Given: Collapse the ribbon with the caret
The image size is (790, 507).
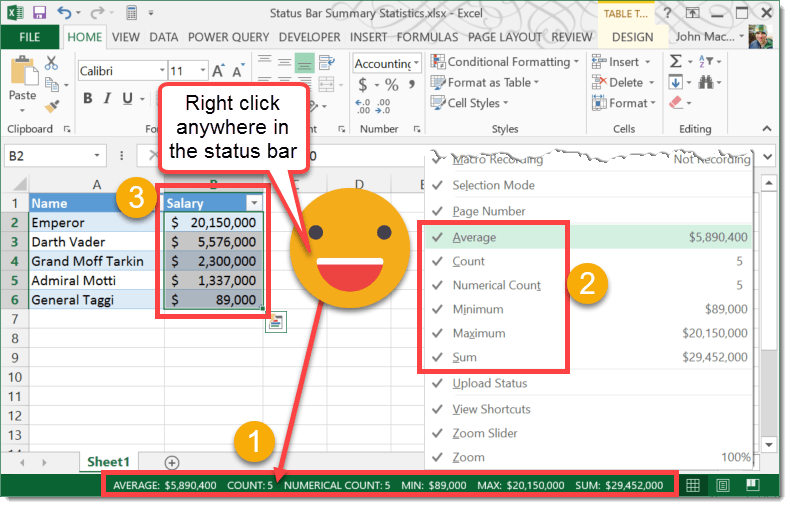Looking at the screenshot, I should [767, 129].
